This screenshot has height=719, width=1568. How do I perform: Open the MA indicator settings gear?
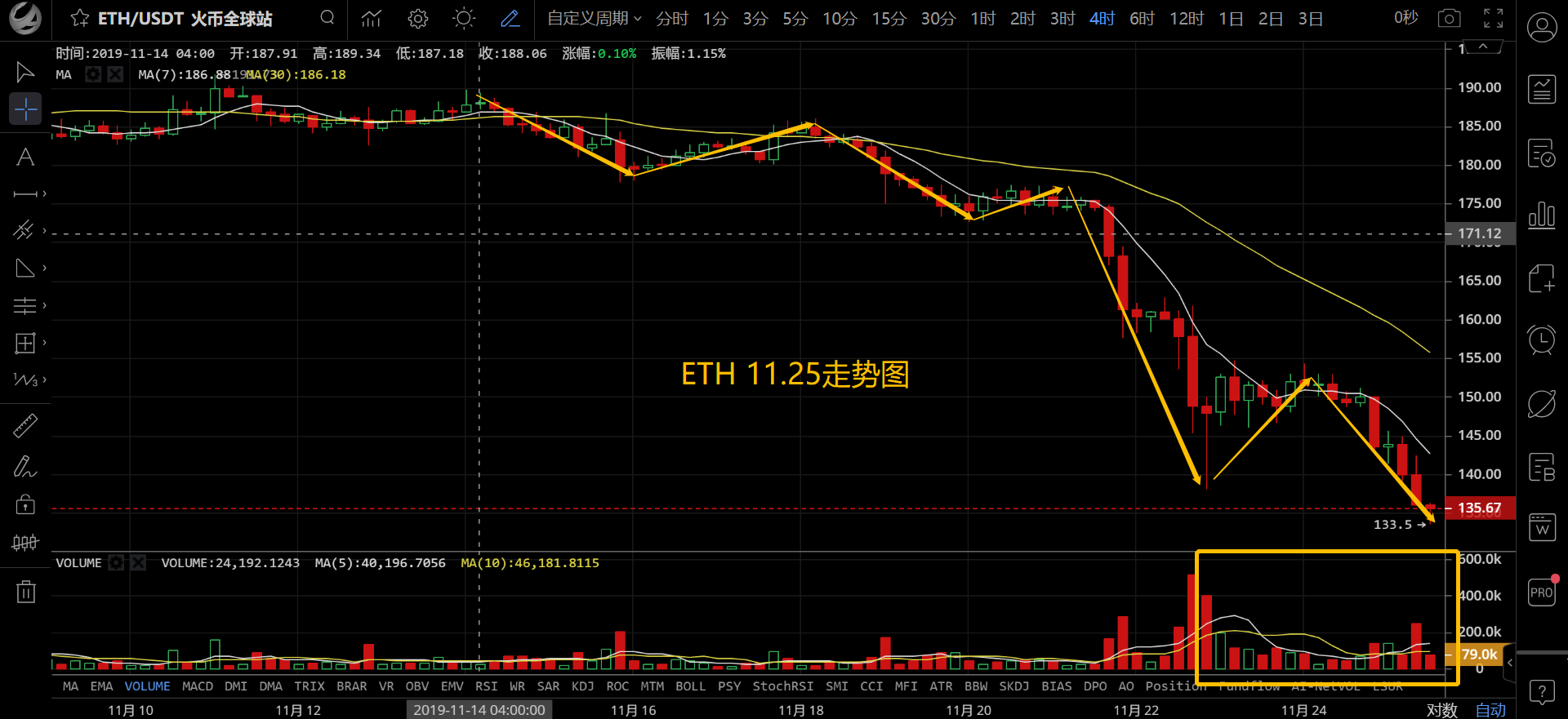(x=93, y=74)
